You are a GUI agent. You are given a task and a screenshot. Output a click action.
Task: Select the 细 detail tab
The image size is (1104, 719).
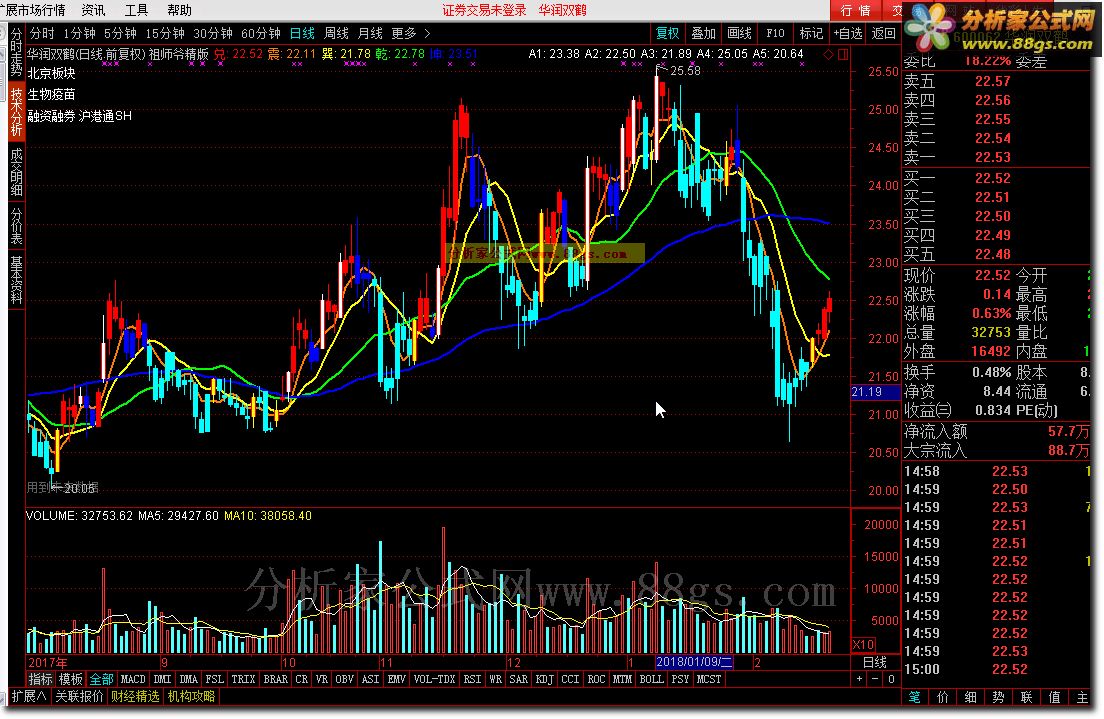pos(970,697)
